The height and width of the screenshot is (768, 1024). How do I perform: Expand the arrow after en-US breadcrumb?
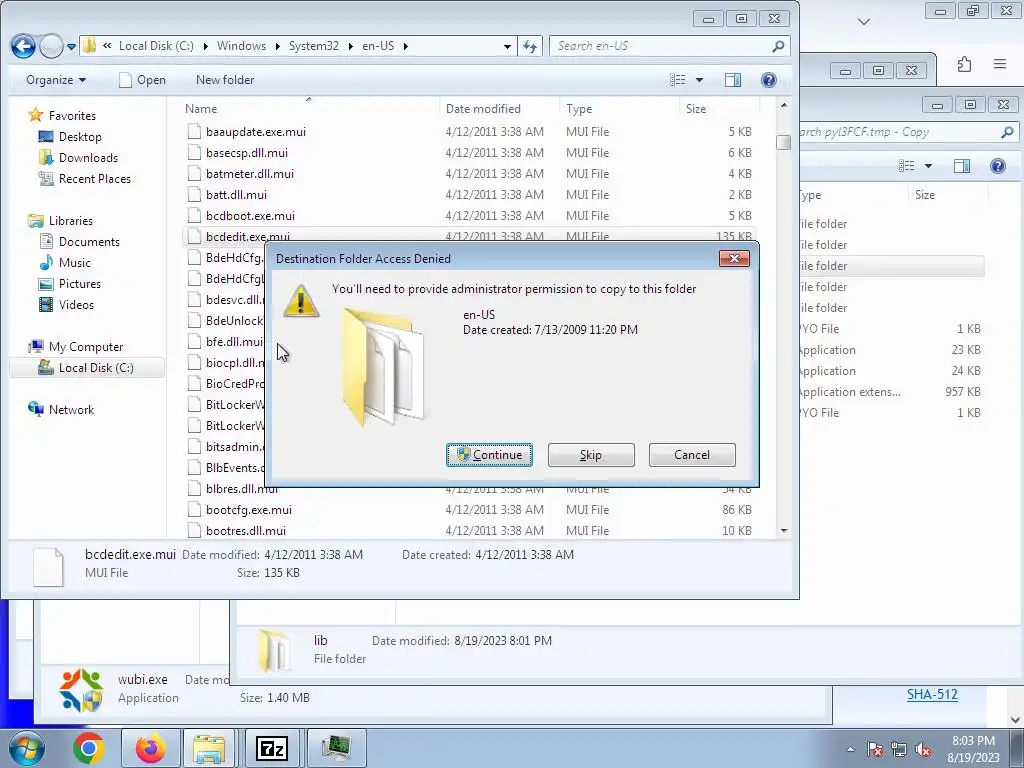(406, 46)
